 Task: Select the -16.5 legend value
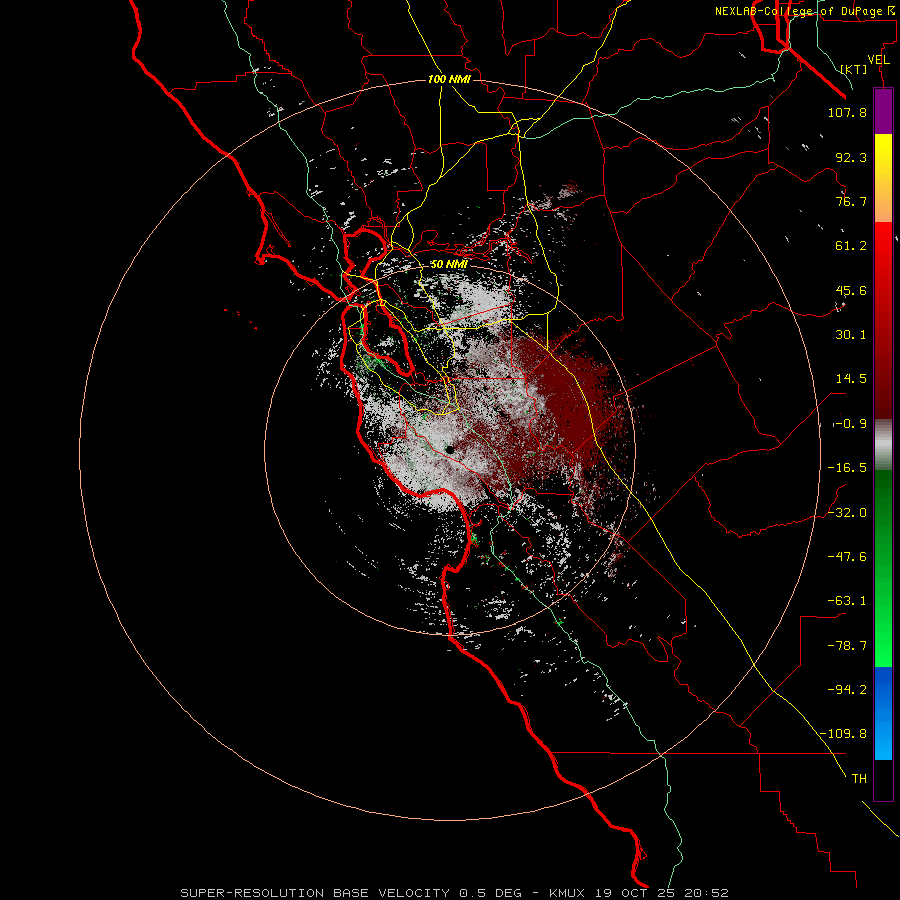coord(847,468)
